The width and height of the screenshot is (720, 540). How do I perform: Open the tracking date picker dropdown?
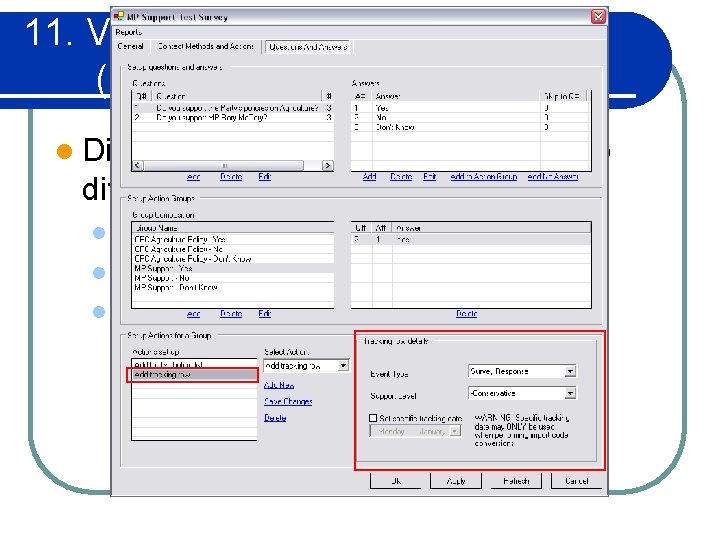click(455, 431)
